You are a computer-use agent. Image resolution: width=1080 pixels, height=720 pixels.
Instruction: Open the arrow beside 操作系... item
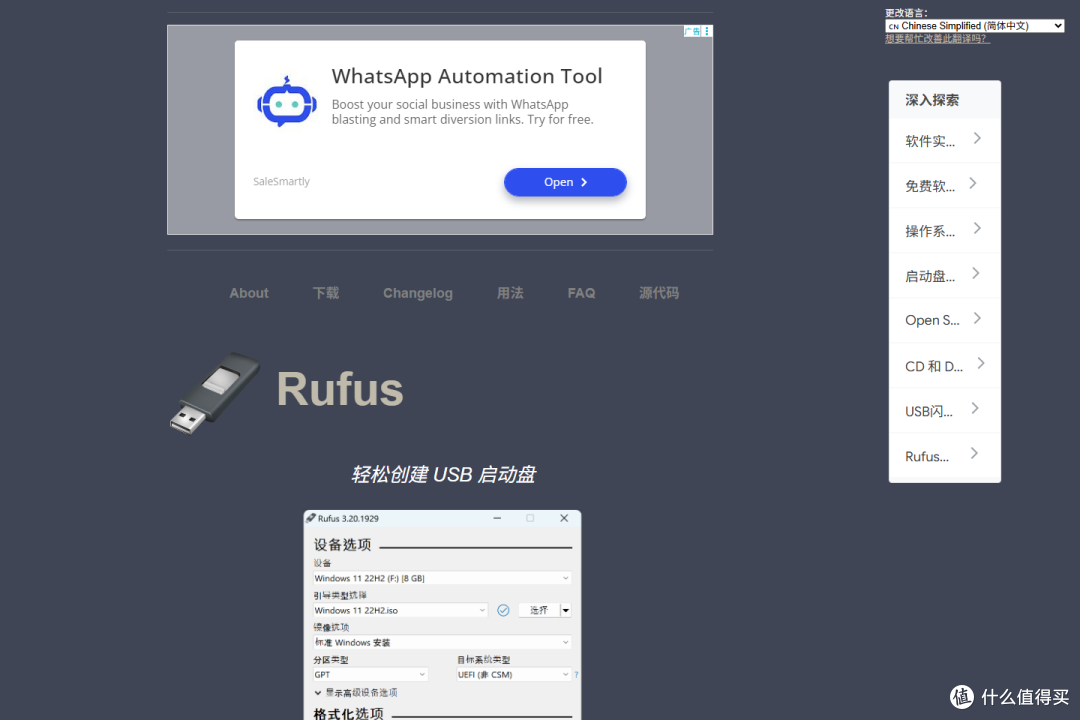(977, 228)
